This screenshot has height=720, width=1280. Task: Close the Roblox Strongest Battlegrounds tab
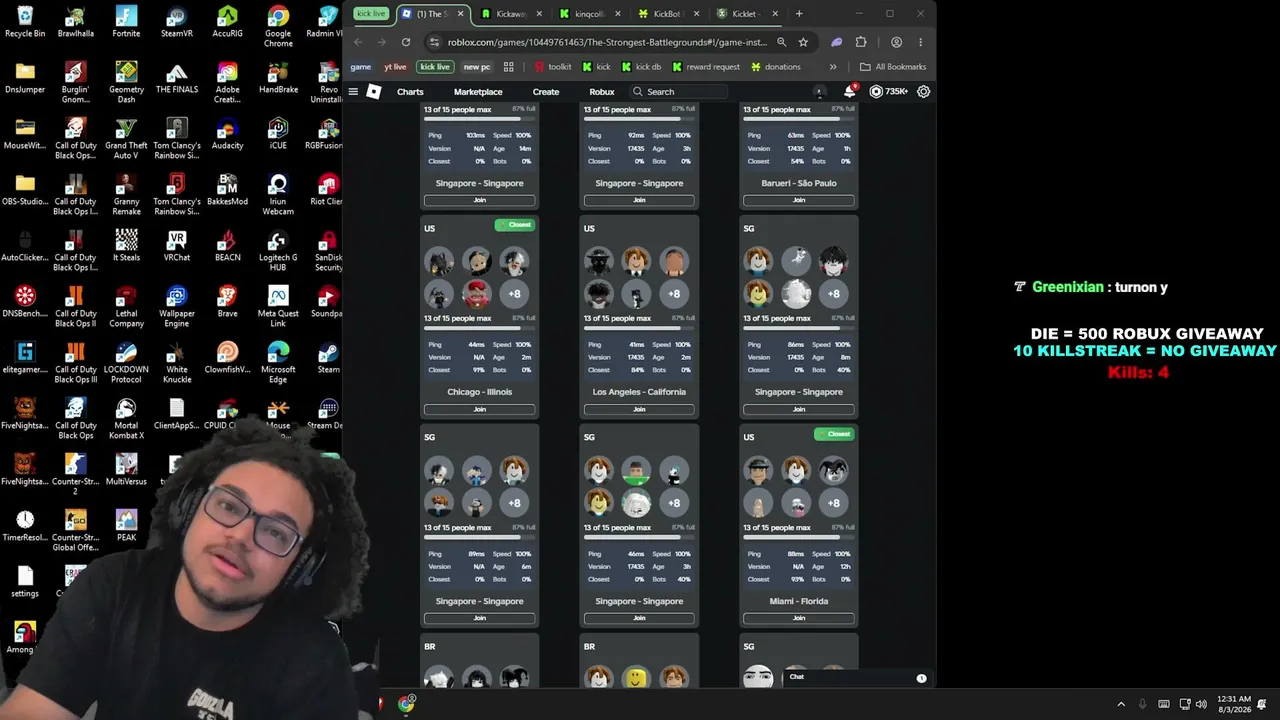click(461, 14)
